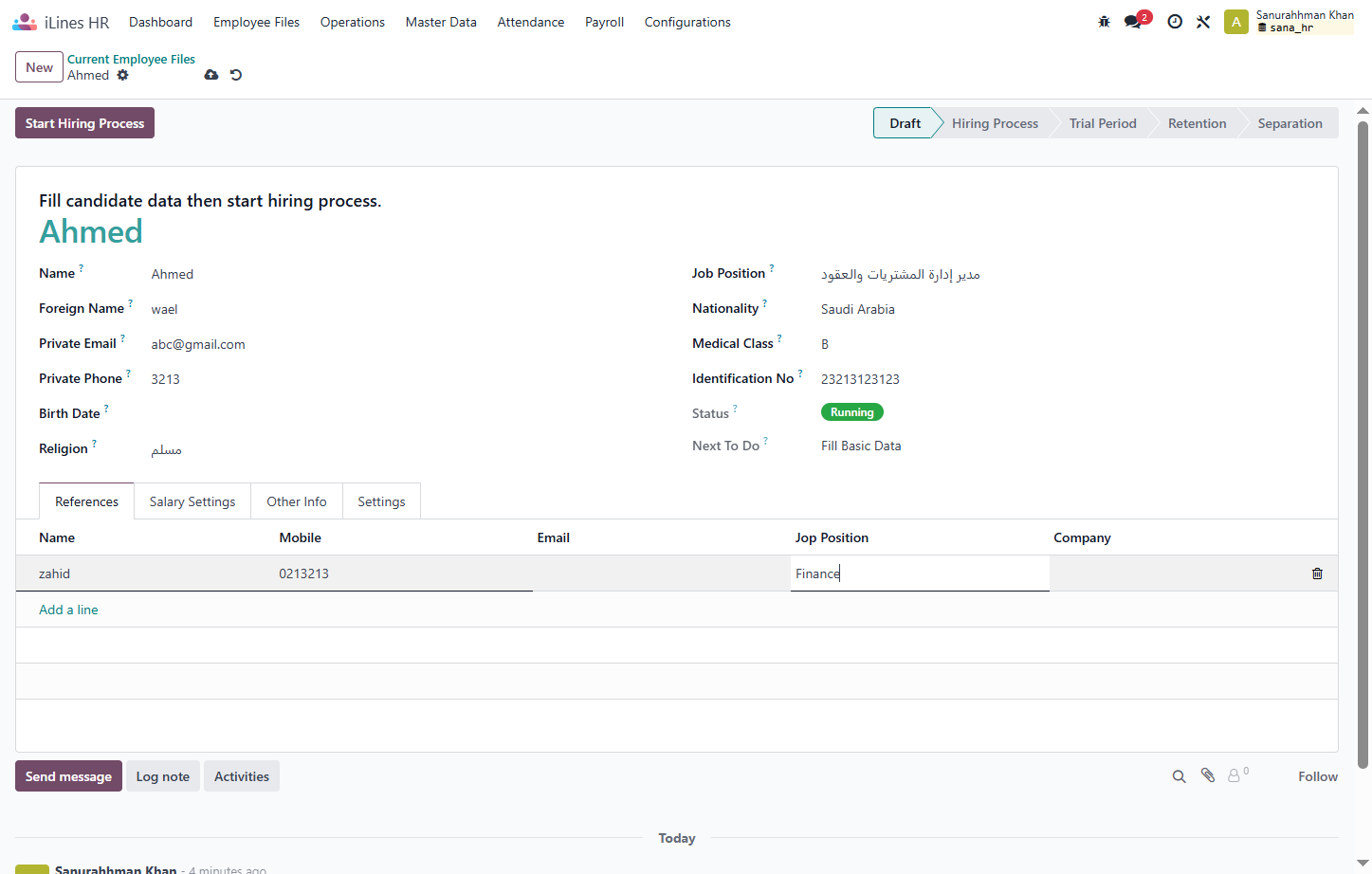
Task: Select the Hiring Process status stage
Action: pos(995,123)
